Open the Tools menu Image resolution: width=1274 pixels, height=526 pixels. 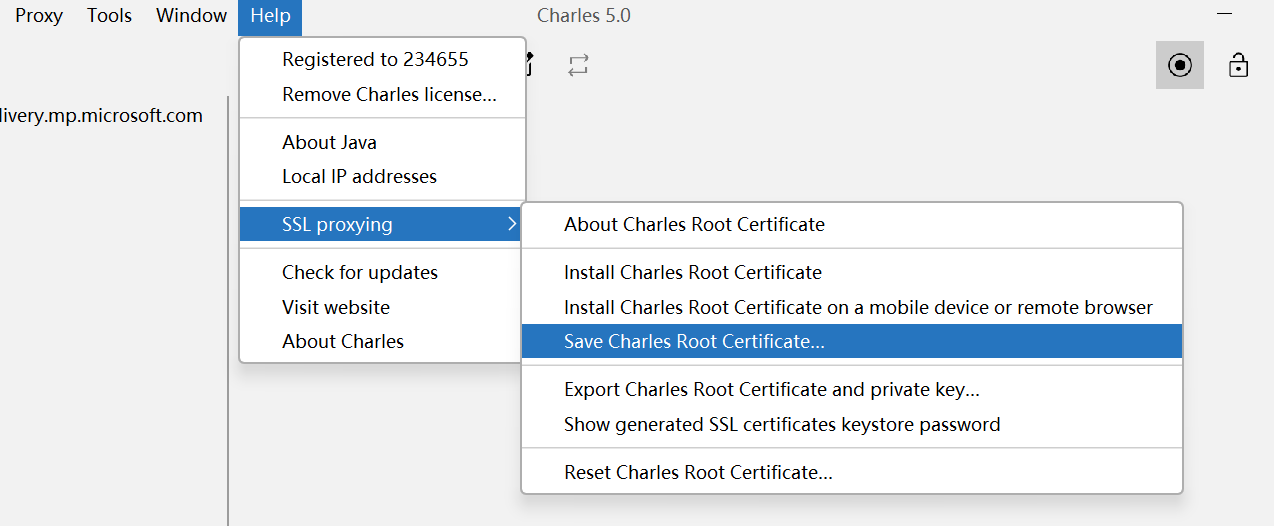[109, 16]
